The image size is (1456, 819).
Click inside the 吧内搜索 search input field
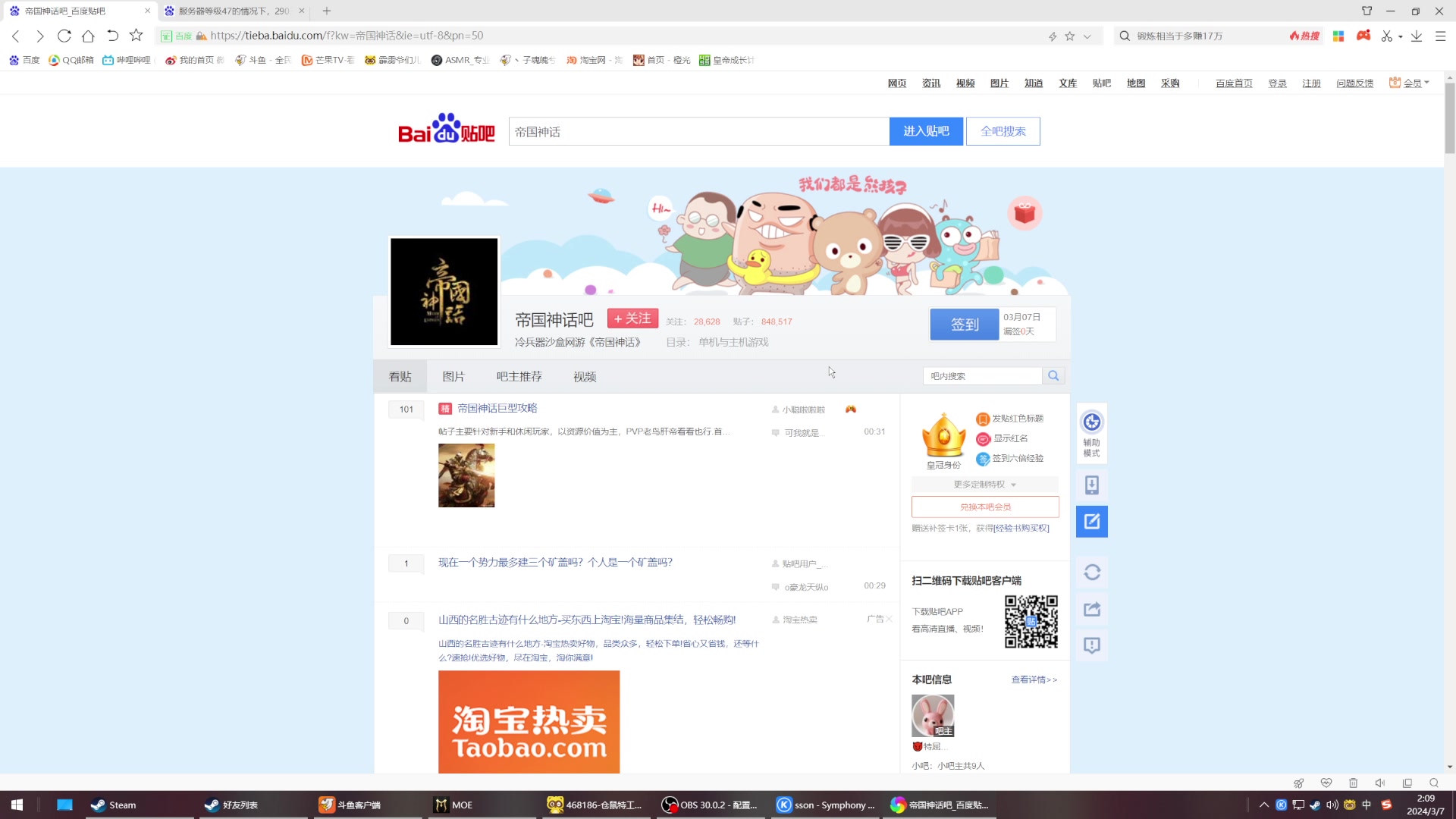(x=978, y=375)
